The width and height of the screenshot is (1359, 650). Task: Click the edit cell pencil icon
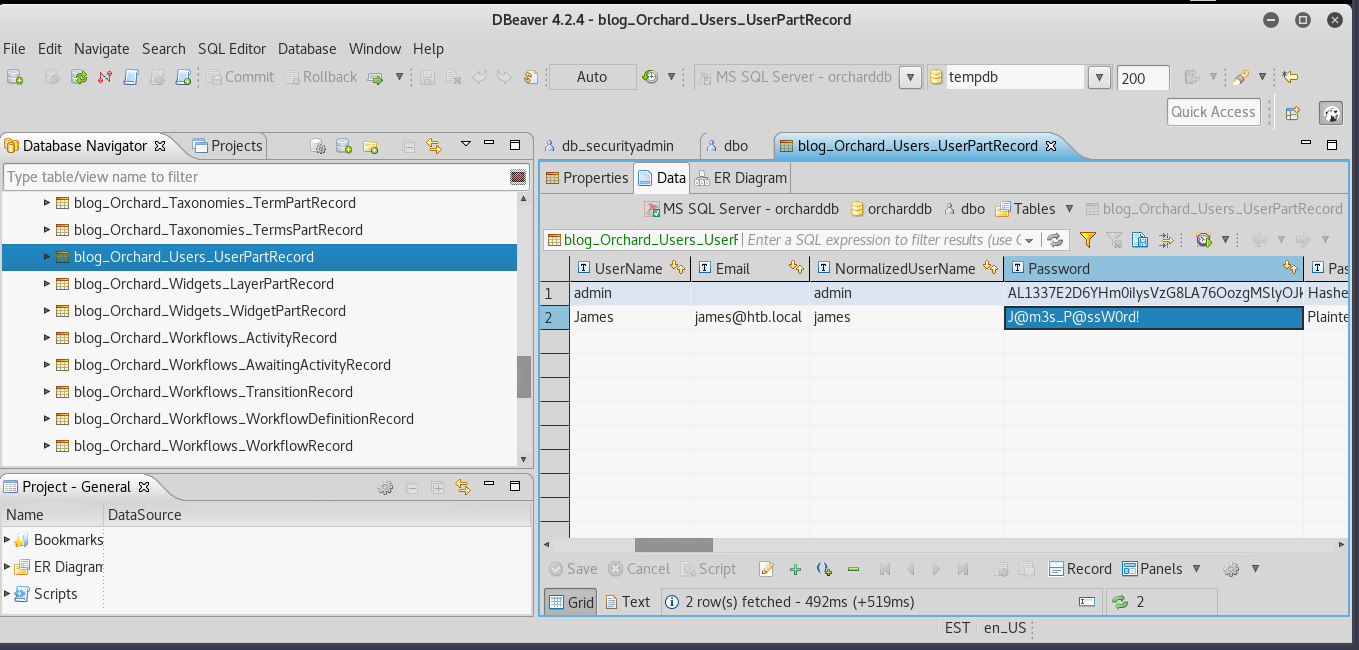(767, 569)
